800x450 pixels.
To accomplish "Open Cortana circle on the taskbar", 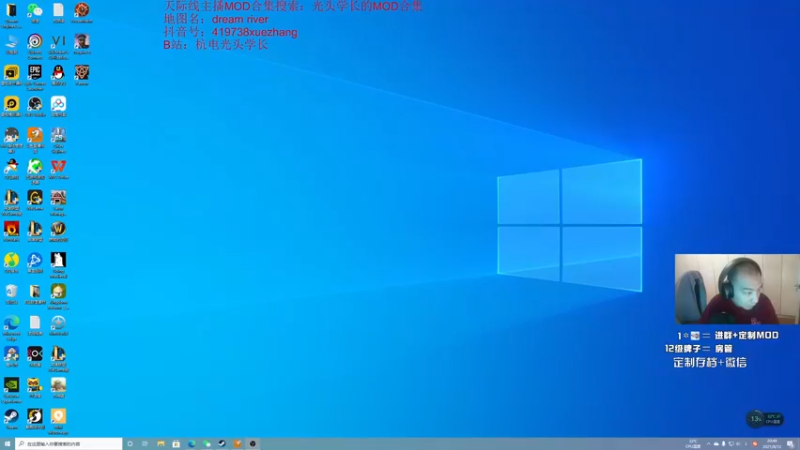I will (x=130, y=444).
